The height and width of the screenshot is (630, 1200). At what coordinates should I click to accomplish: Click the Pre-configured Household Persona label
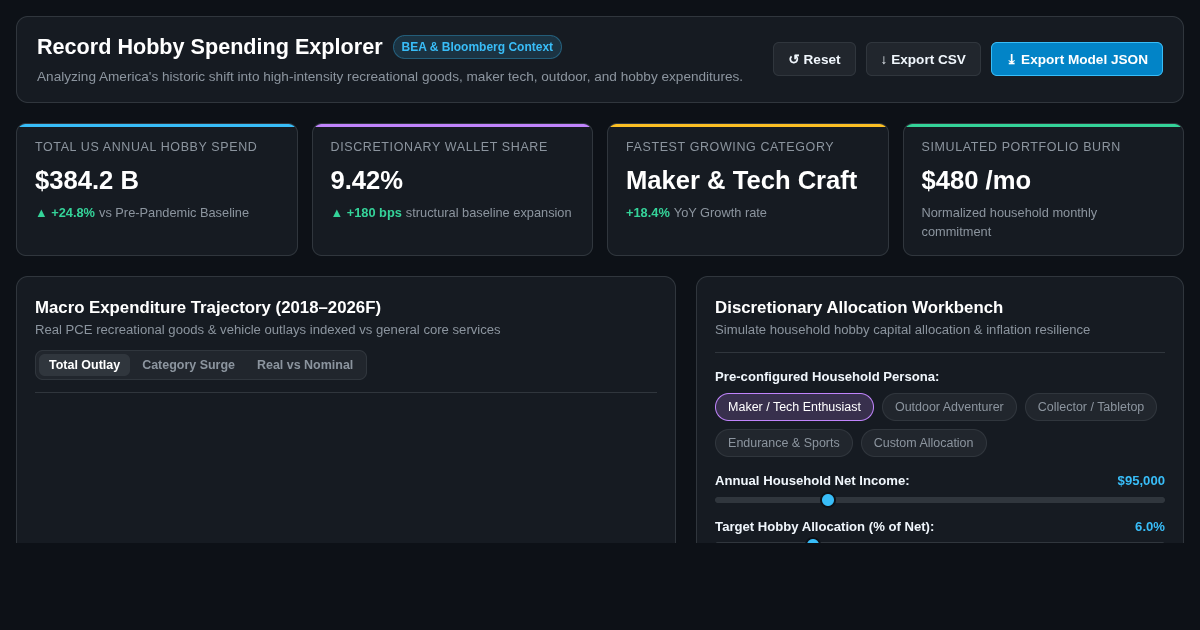coord(827,376)
